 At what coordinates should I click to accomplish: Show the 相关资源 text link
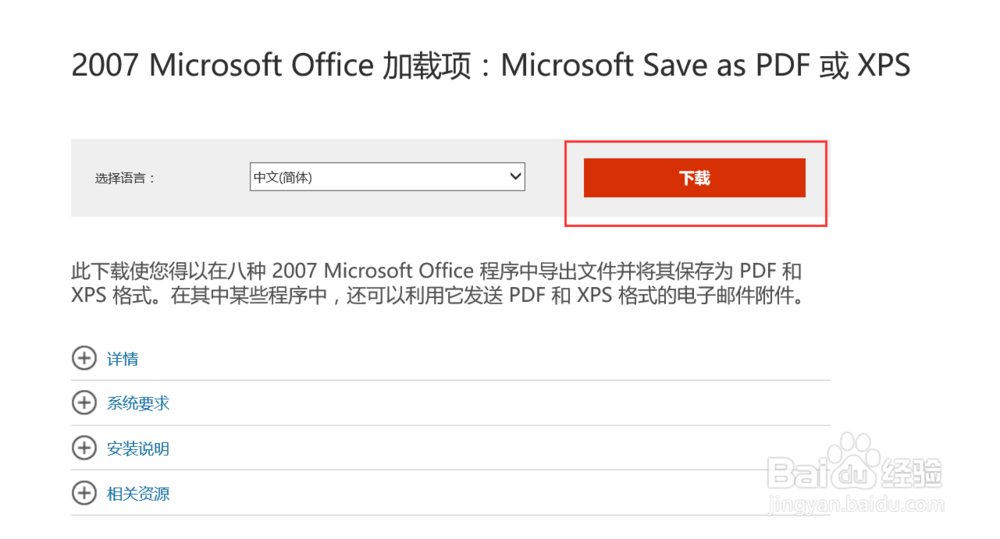[x=138, y=494]
